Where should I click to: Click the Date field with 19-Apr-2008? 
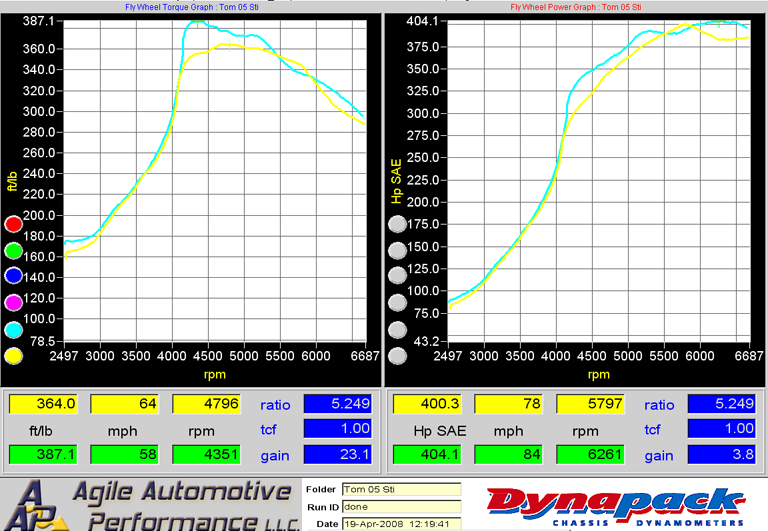pyautogui.click(x=400, y=524)
